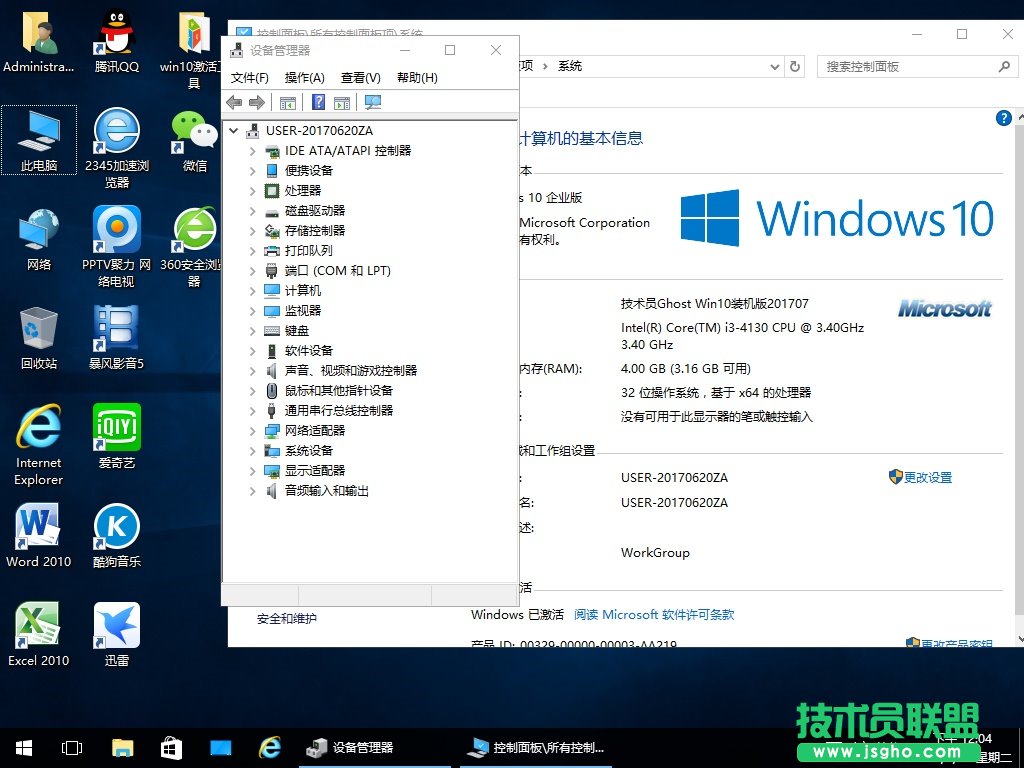Open the address bar history dropdown in Control Panel
This screenshot has width=1024, height=768.
[x=775, y=67]
